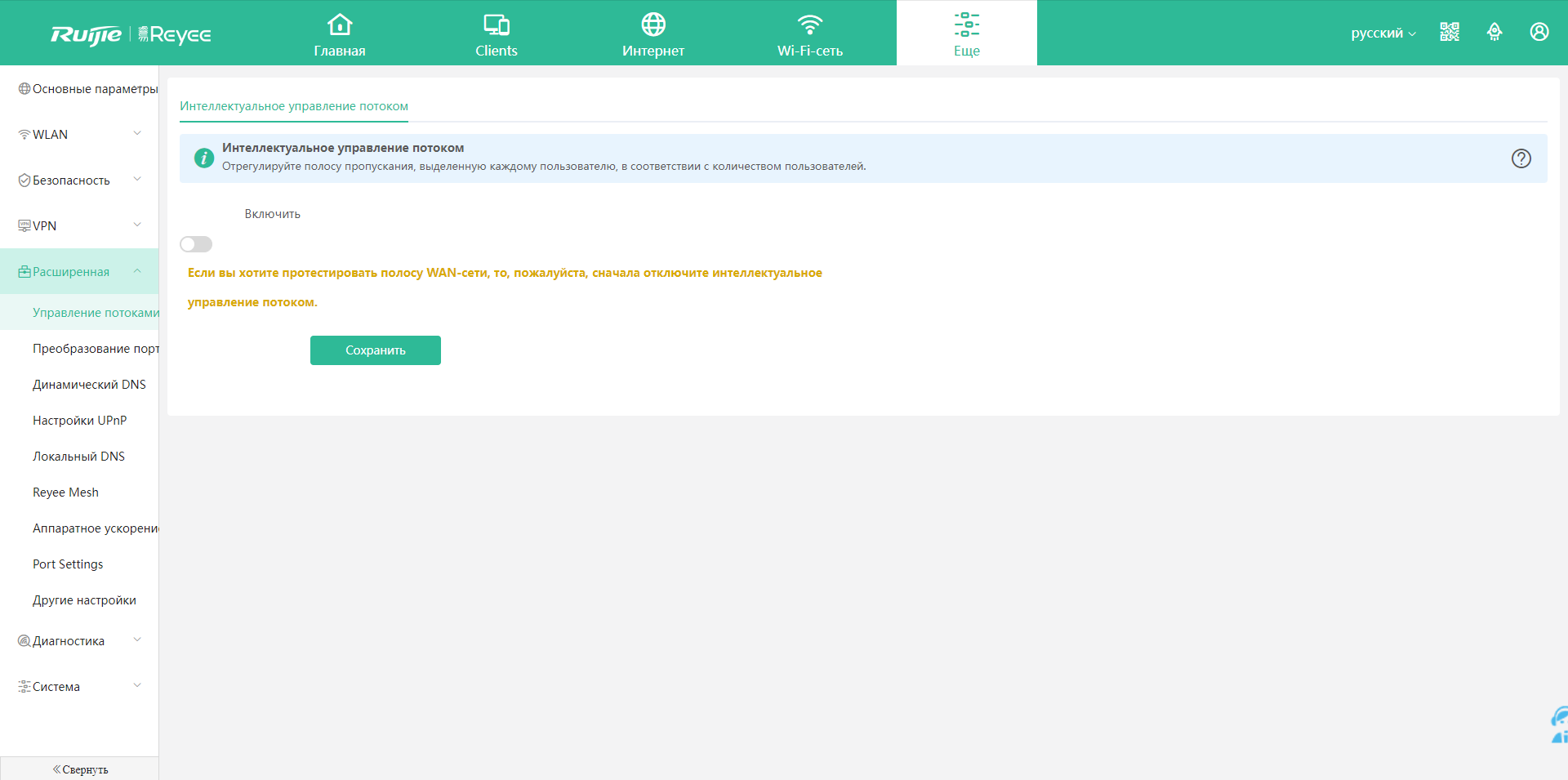1568x780 pixels.
Task: Open Аппаратное ускорение menu item
Action: 79,528
